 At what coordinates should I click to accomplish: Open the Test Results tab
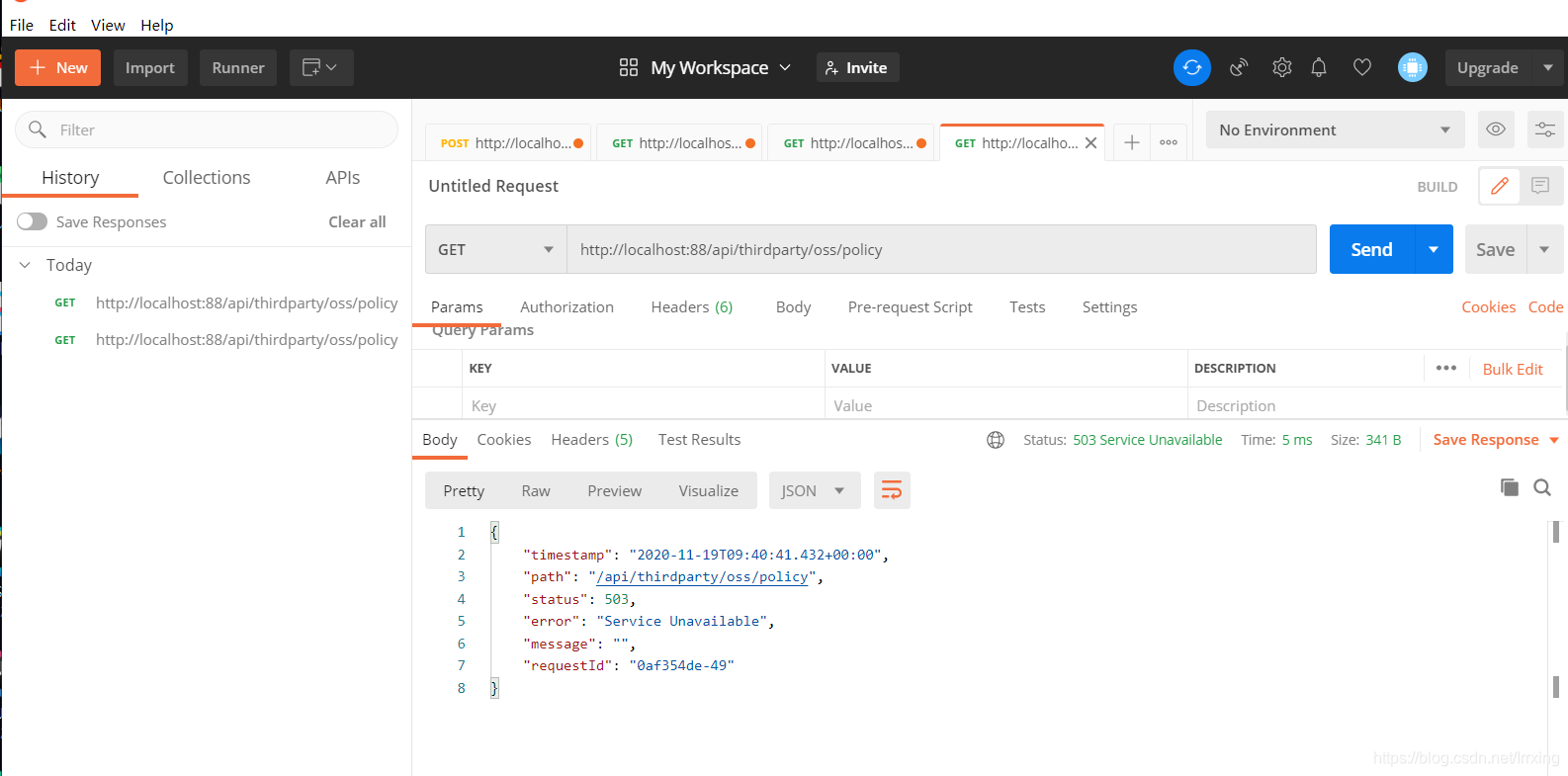pyautogui.click(x=699, y=440)
